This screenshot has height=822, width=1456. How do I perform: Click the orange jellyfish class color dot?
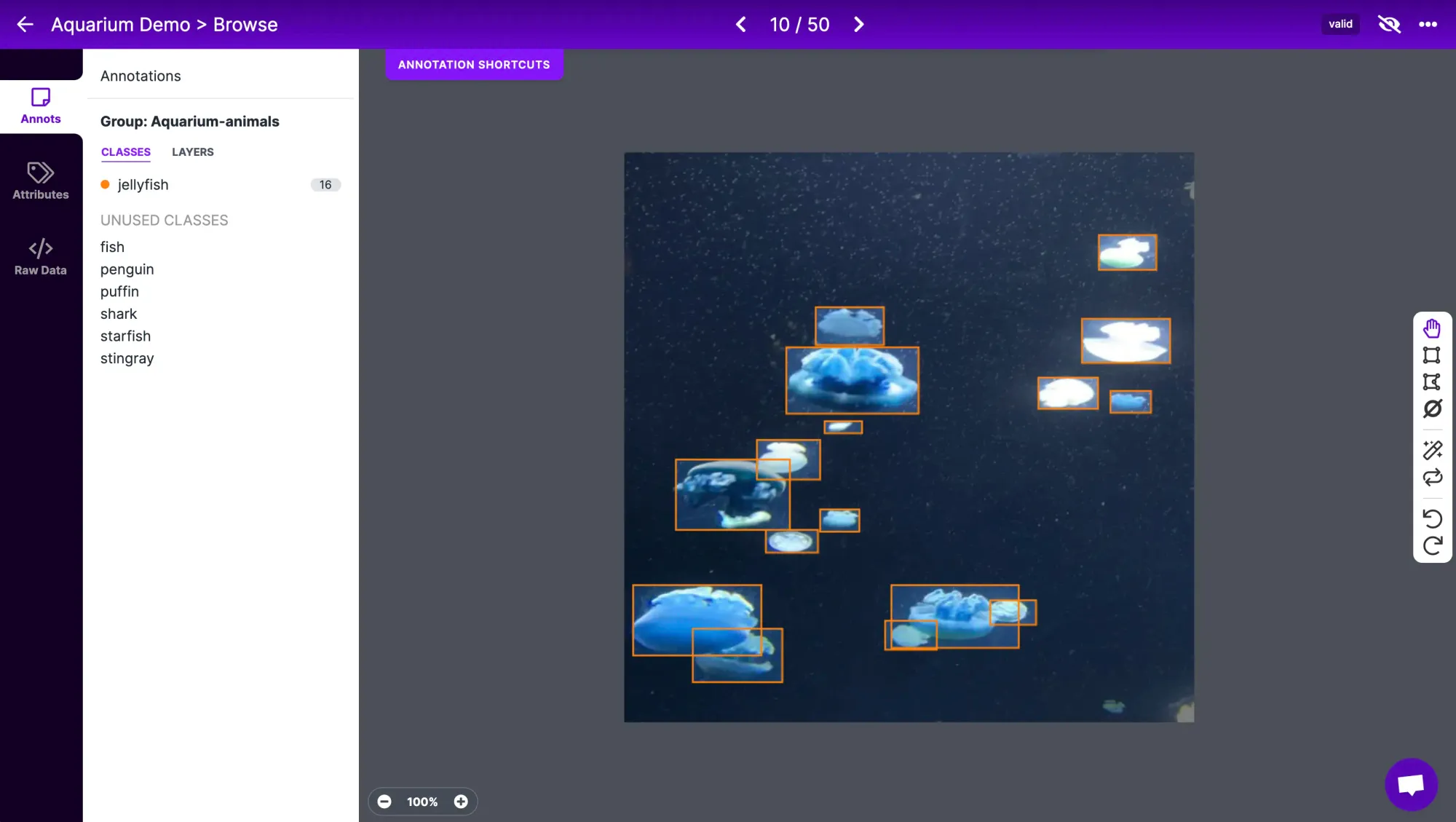(105, 185)
